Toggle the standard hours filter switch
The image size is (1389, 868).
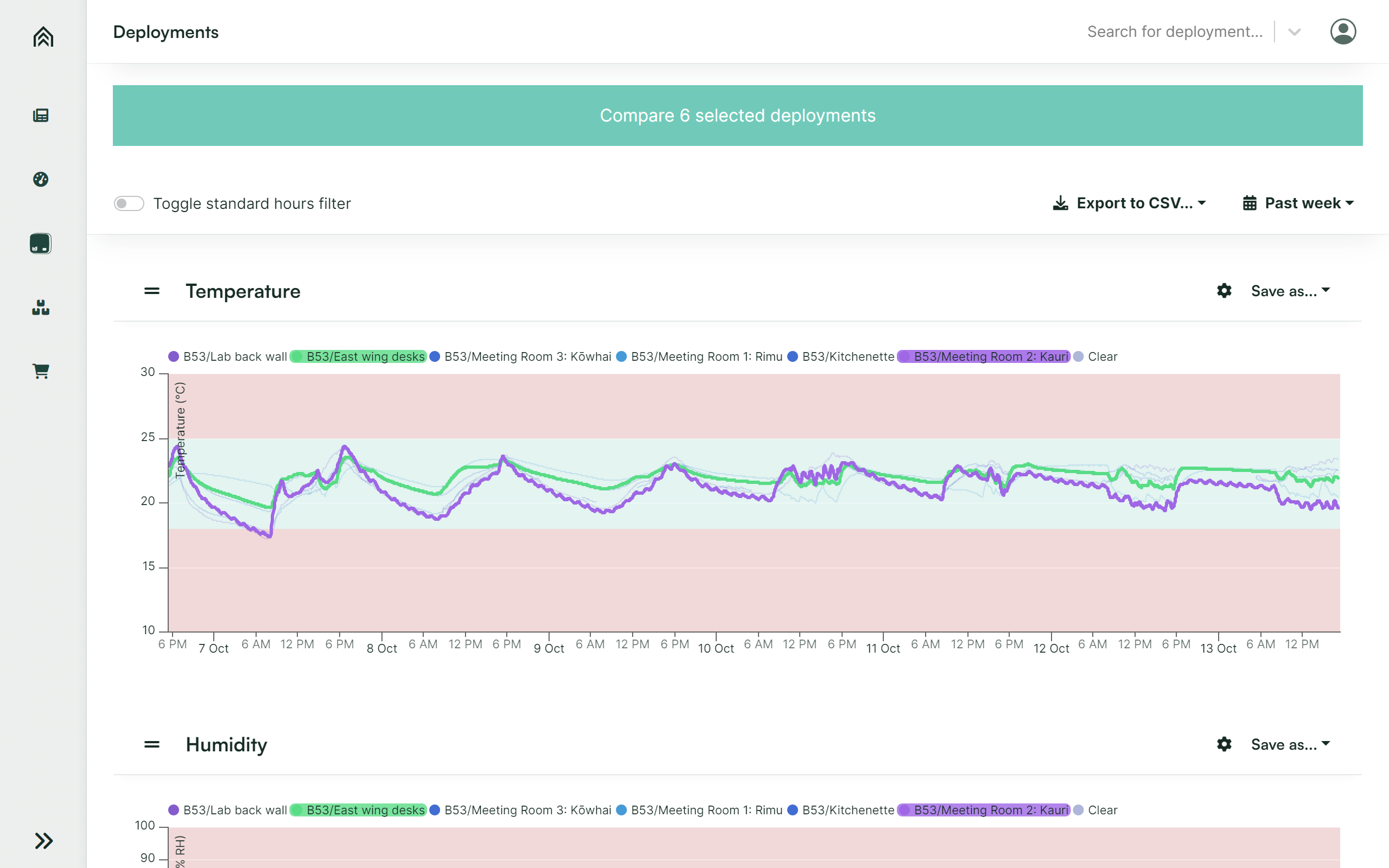tap(129, 203)
